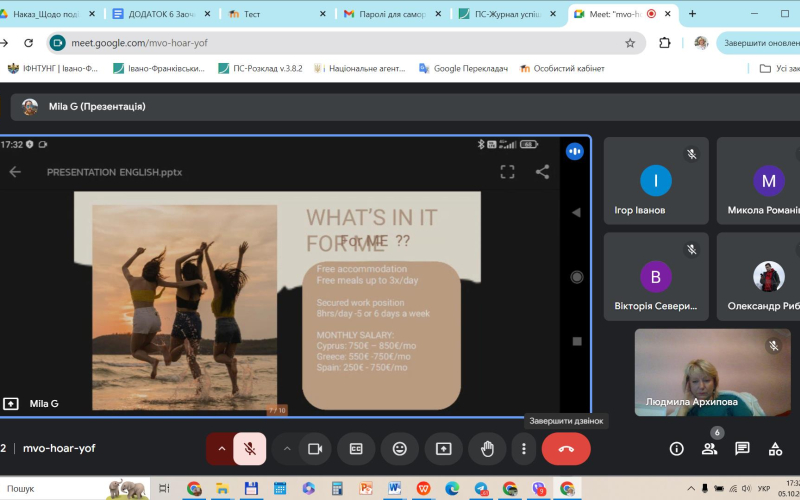Close the Тест tab

click(x=322, y=14)
